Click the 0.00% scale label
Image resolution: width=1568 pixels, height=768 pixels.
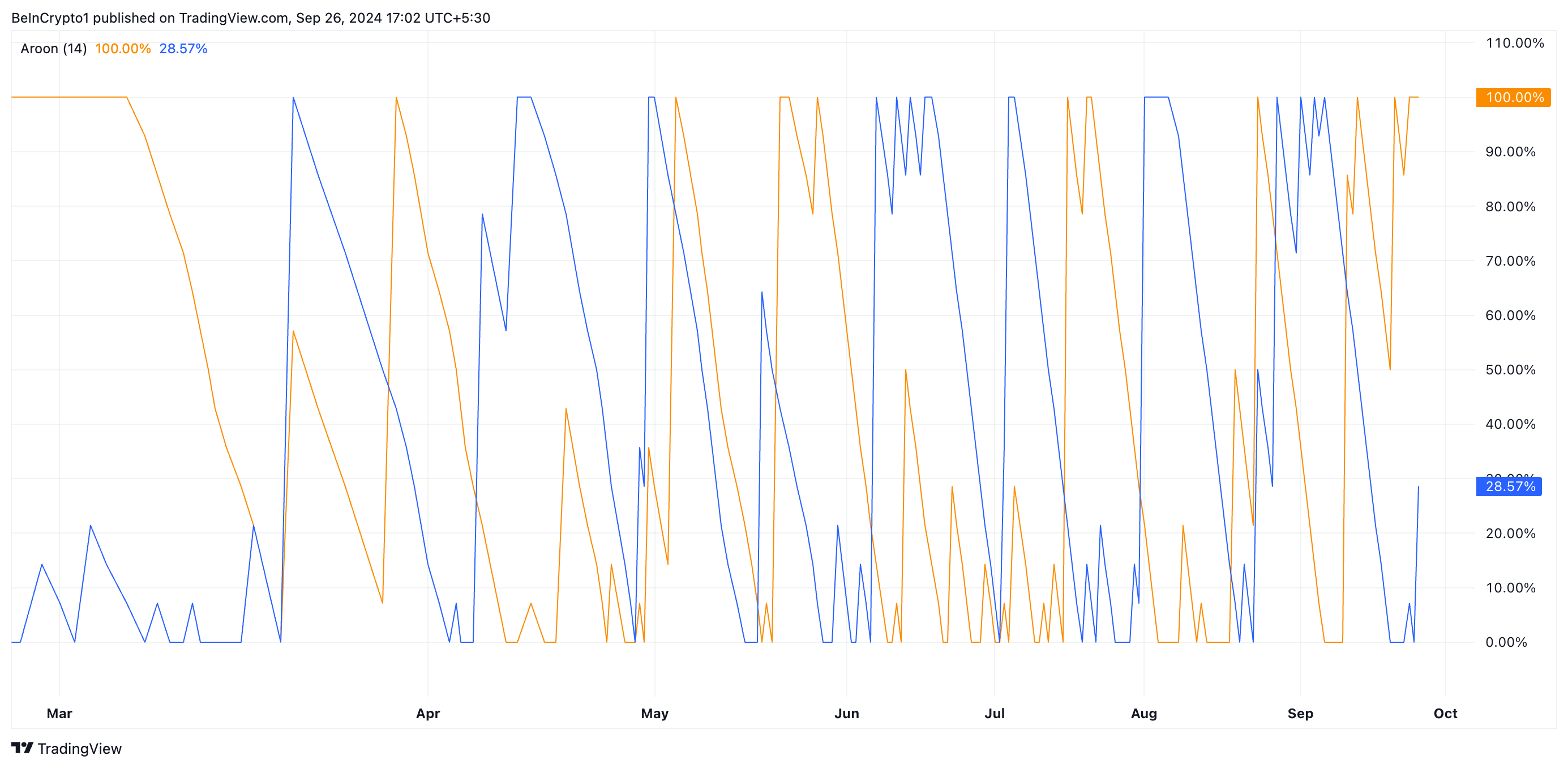pyautogui.click(x=1506, y=642)
